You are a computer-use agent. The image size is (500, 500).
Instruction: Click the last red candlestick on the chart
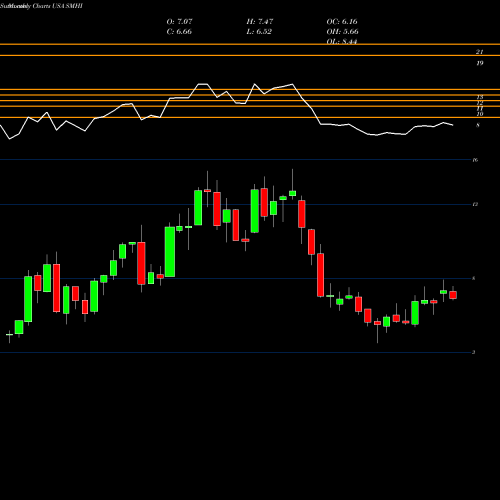click(x=453, y=295)
